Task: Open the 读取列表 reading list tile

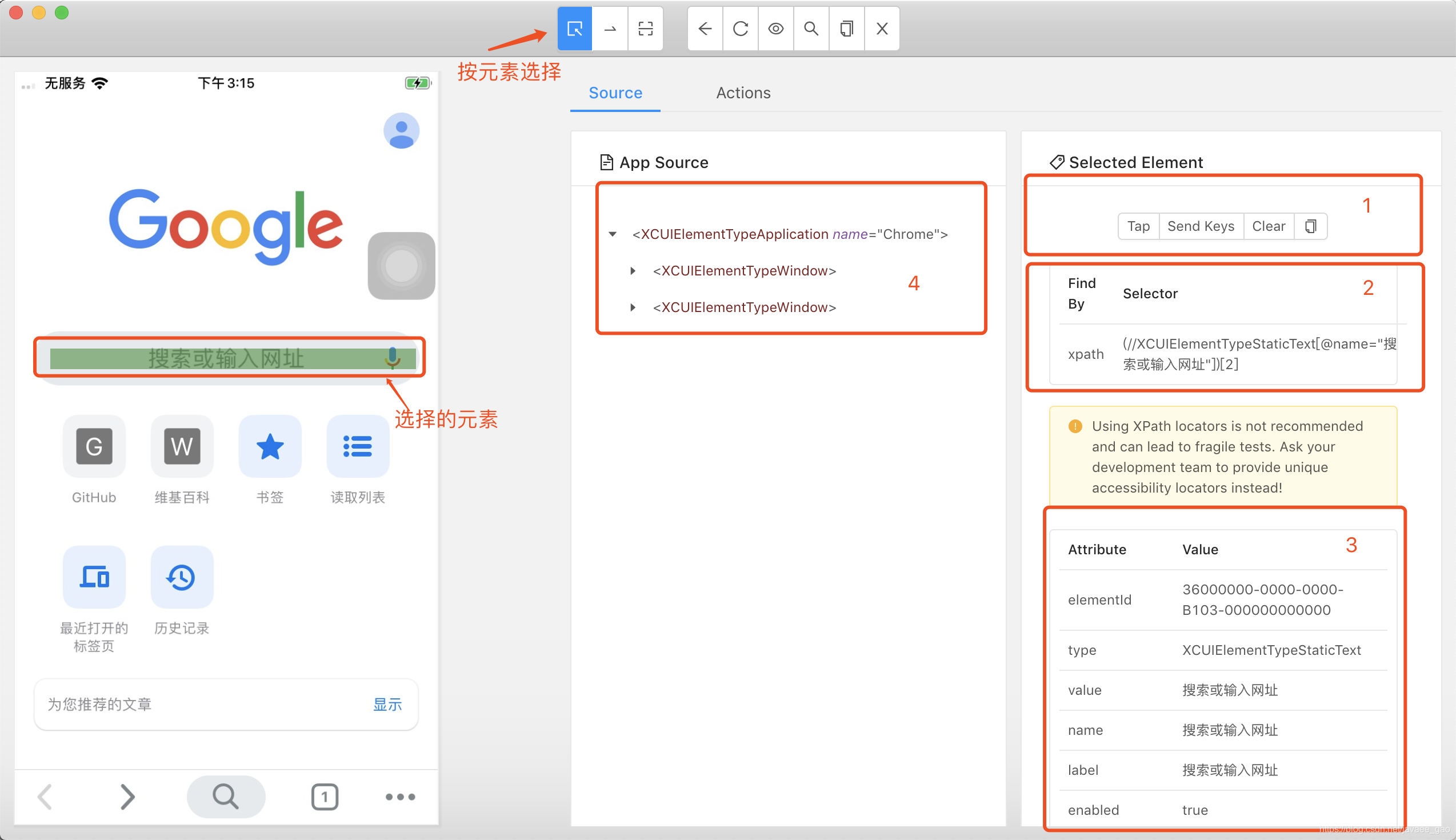Action: pyautogui.click(x=358, y=446)
